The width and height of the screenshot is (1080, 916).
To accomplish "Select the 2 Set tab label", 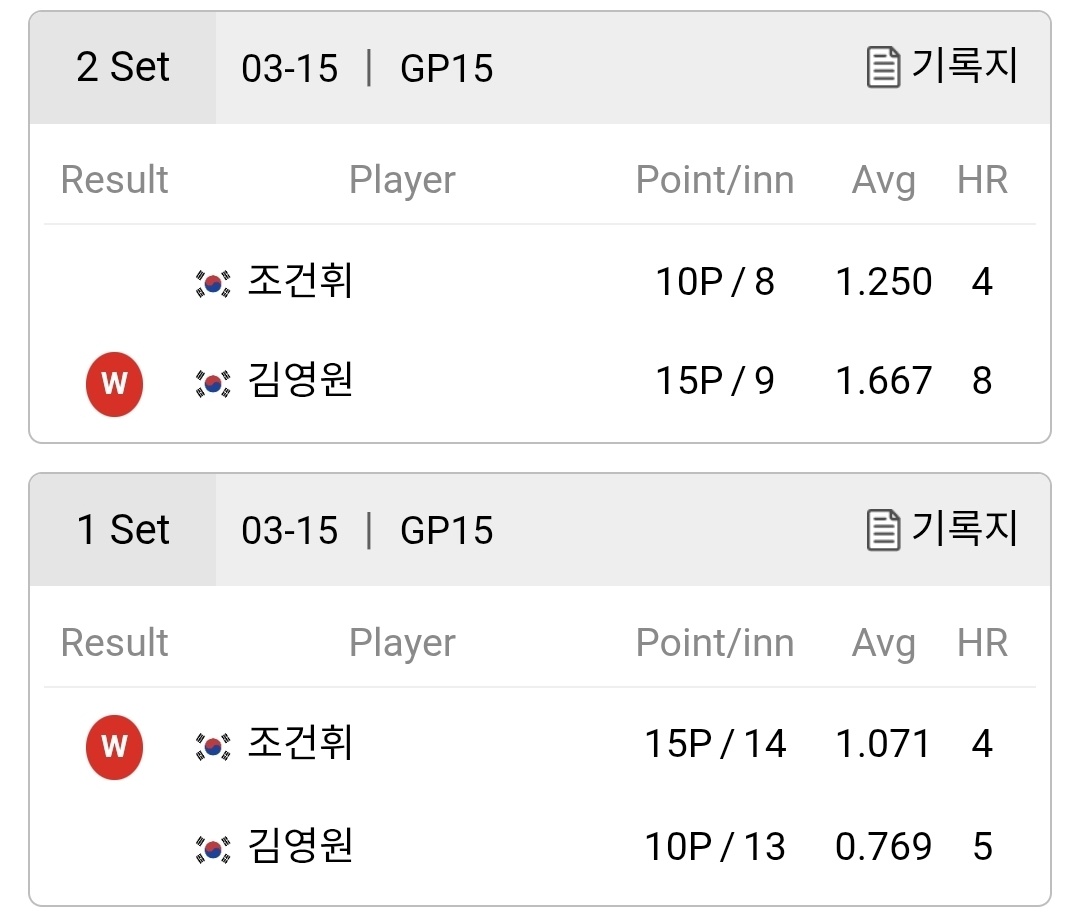I will point(123,67).
